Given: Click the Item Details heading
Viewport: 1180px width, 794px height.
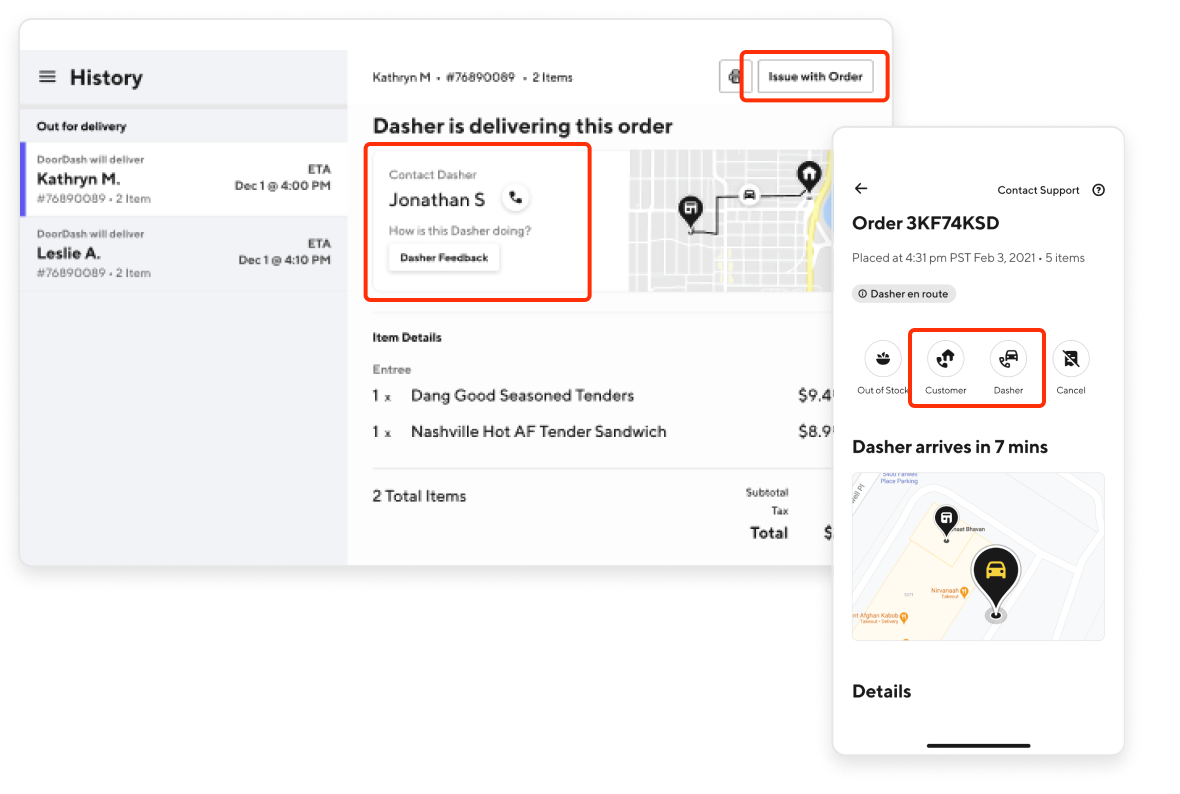Looking at the screenshot, I should tap(406, 337).
